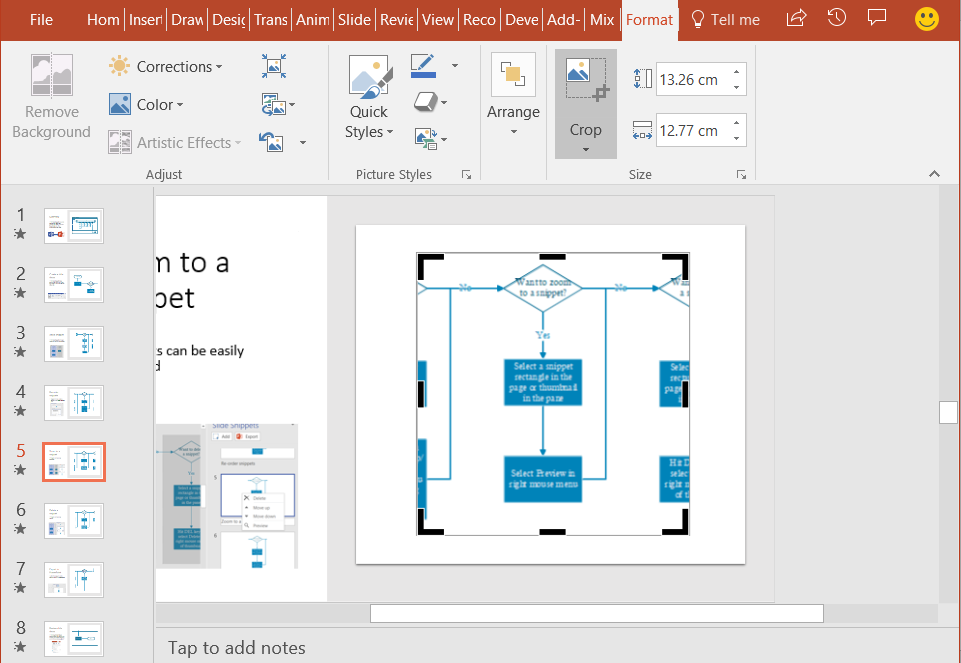Click the smiley feedback icon
This screenshot has width=961, height=663.
(926, 18)
